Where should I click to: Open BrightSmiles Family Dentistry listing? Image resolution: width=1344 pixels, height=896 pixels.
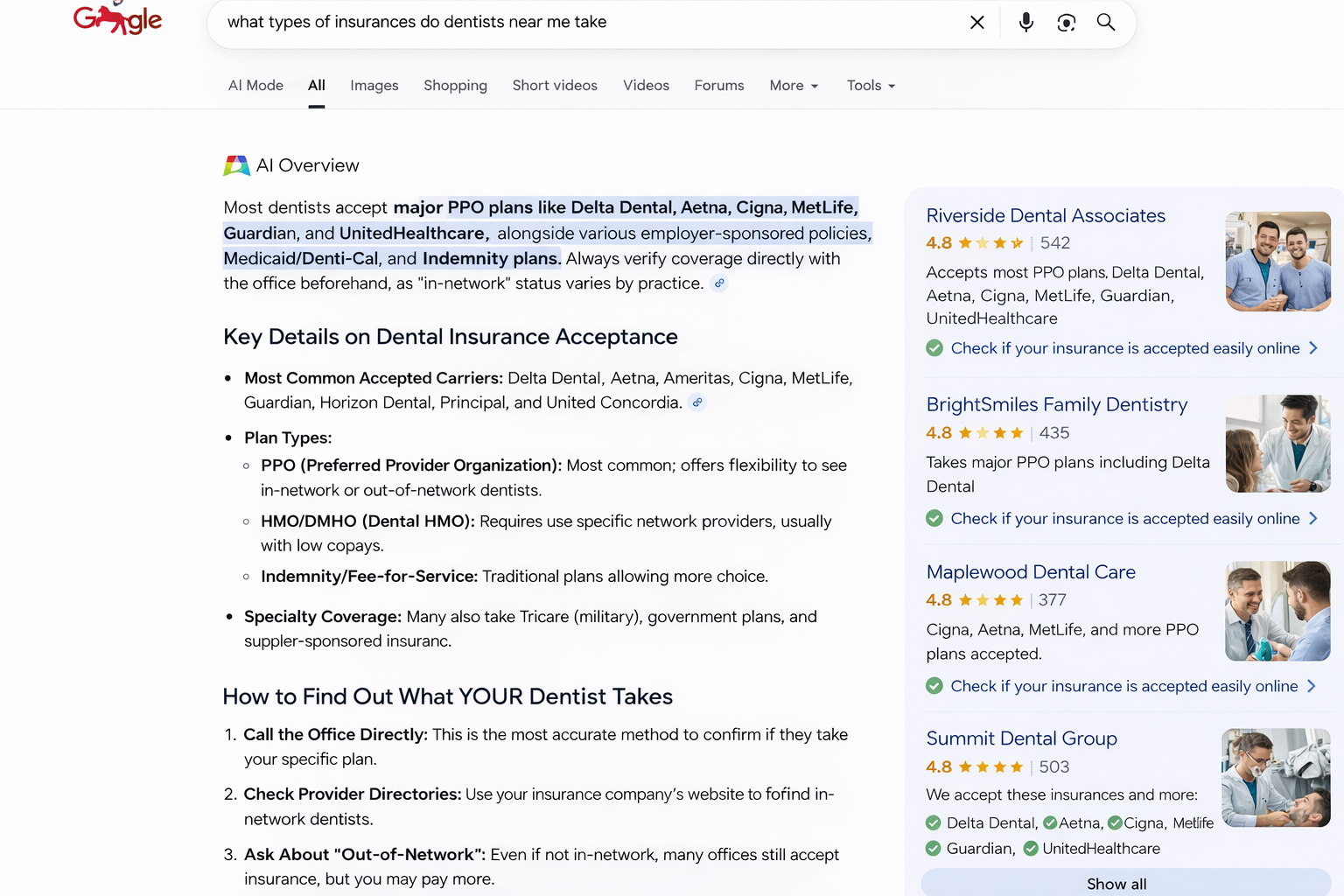[x=1057, y=404]
